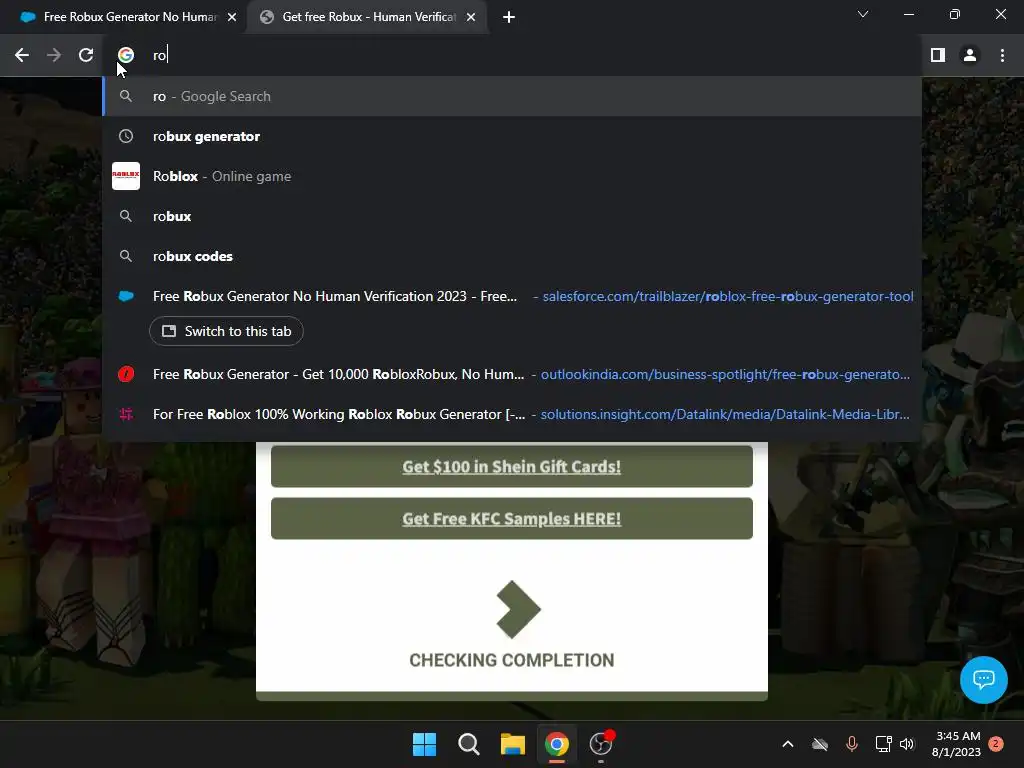
Task: Open Windows taskbar search
Action: [x=468, y=744]
